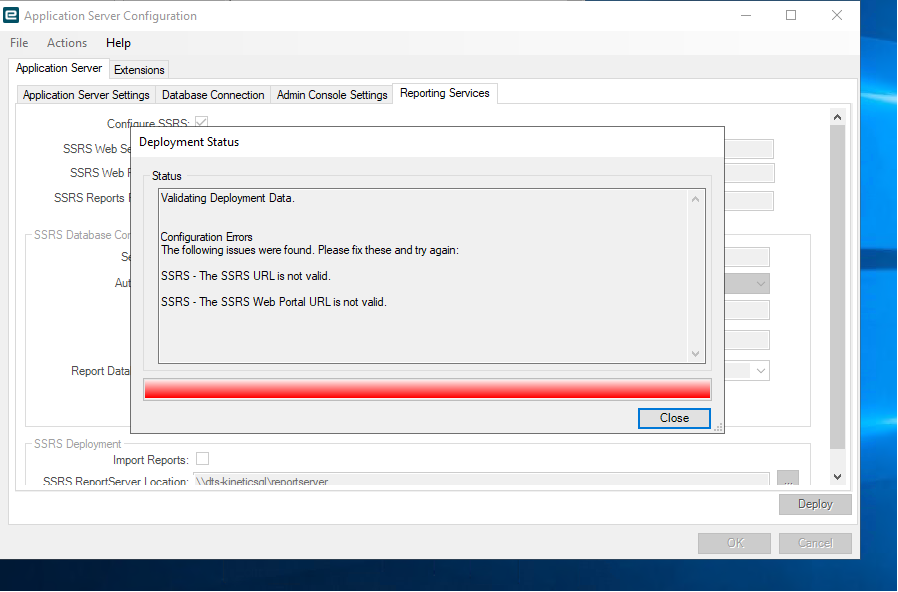The image size is (898, 592).
Task: Click the main panel vertical scrollbar thumb
Action: 837,286
